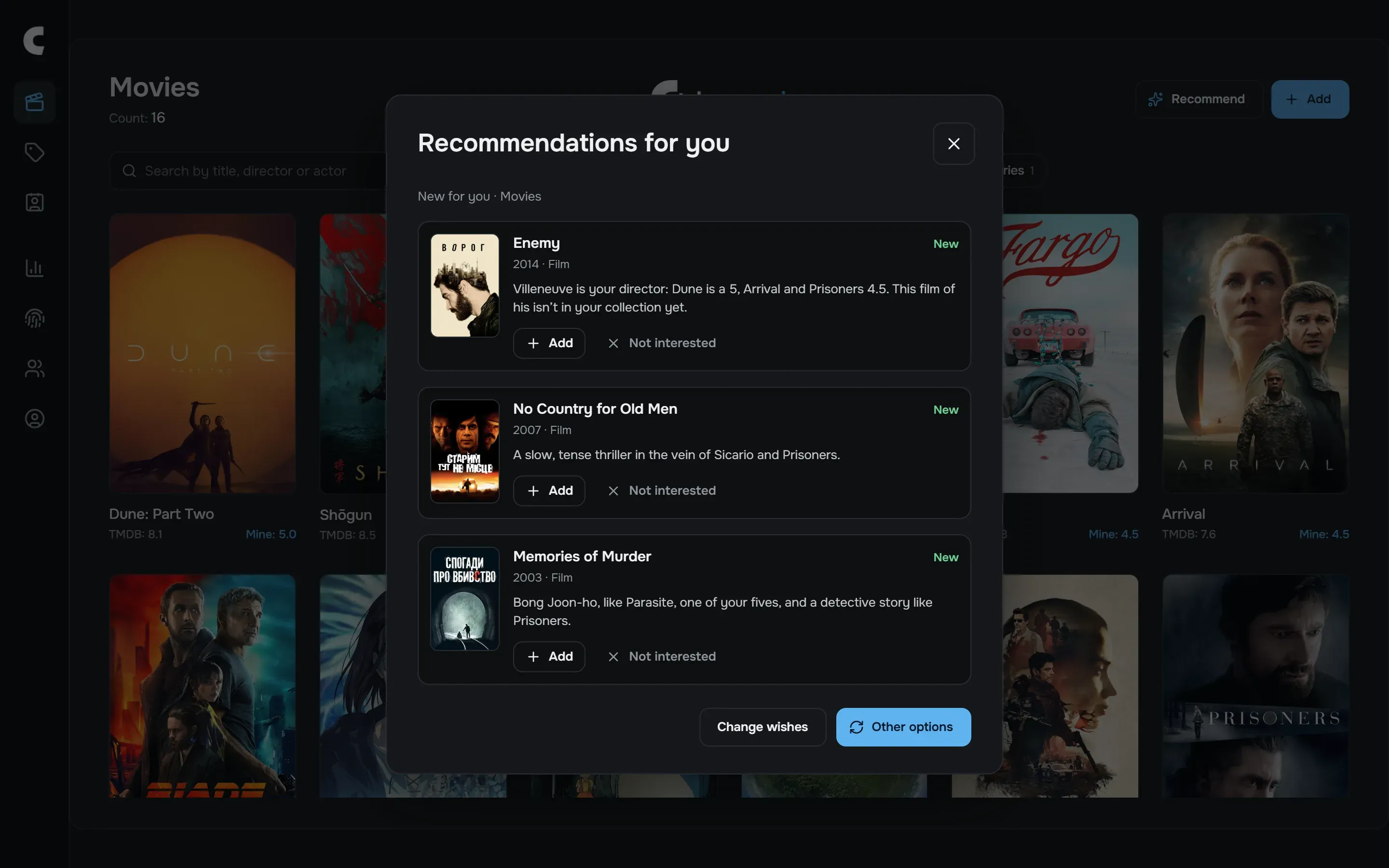The image size is (1389, 868).
Task: Open the statistics bar chart icon
Action: coord(34,268)
